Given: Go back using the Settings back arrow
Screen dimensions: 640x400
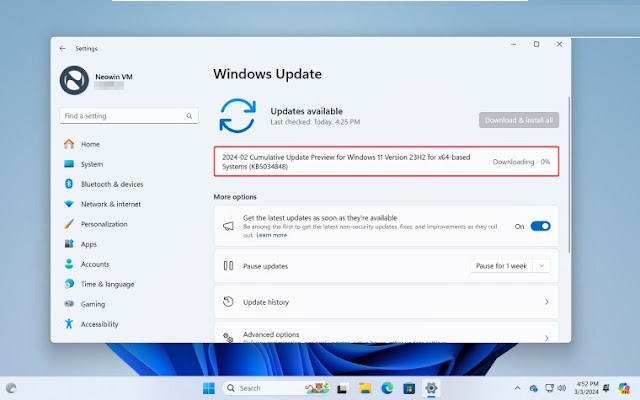Looking at the screenshot, I should 62,49.
